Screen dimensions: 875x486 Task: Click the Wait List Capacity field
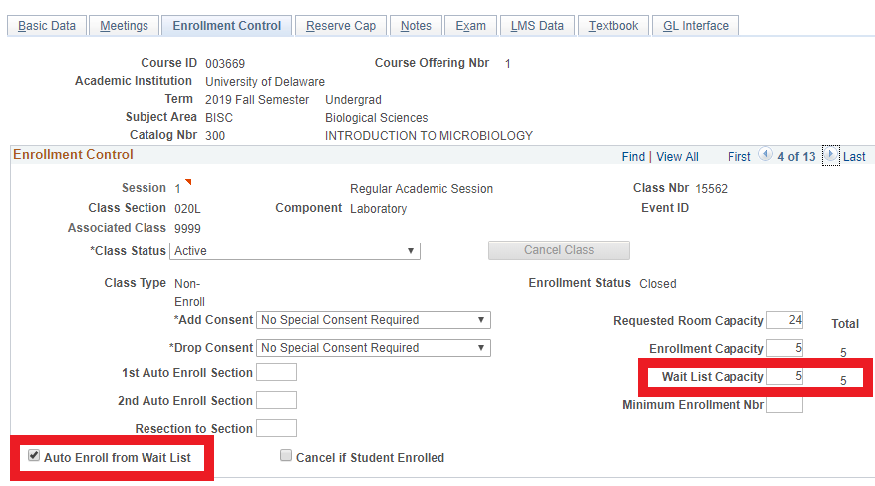[x=785, y=376]
